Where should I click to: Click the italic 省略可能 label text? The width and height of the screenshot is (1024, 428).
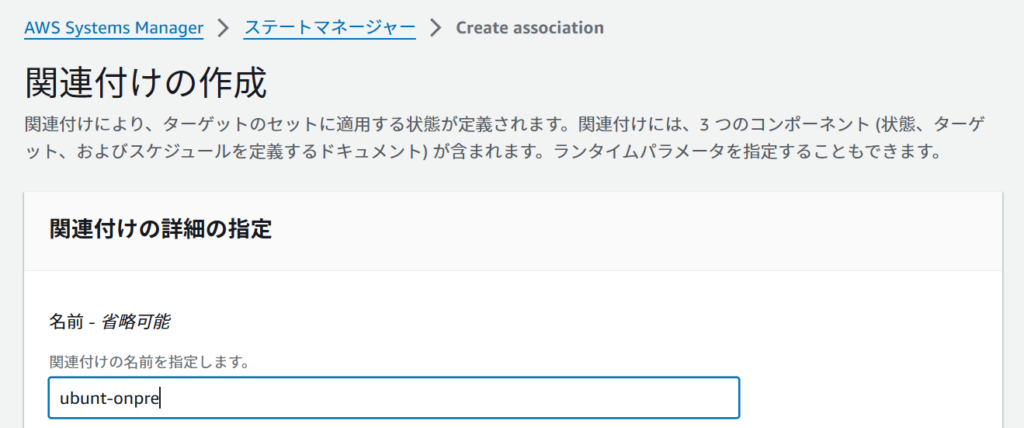(136, 322)
